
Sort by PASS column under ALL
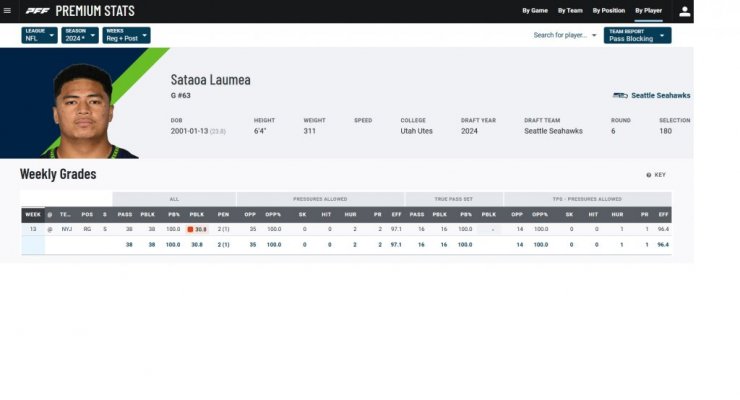(125, 215)
